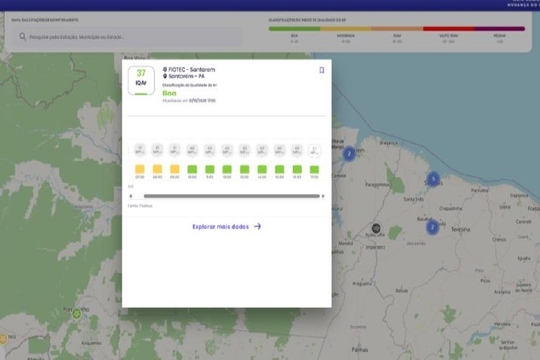The width and height of the screenshot is (540, 360).
Task: Open the cluster marker labeled 5 on map
Action: [x=433, y=179]
